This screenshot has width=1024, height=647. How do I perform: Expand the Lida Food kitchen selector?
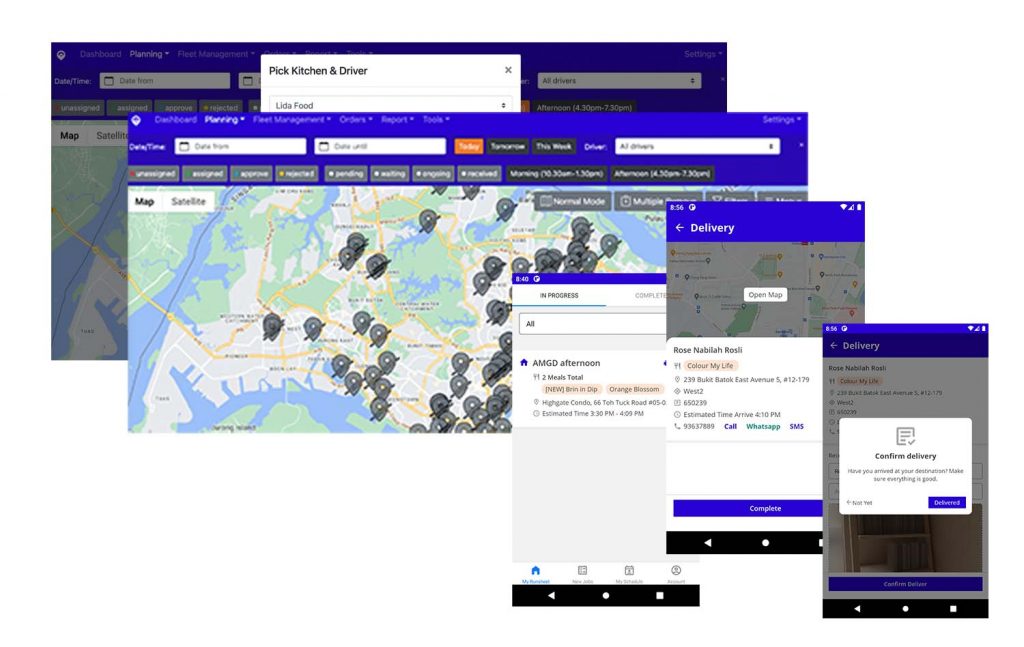pyautogui.click(x=390, y=103)
